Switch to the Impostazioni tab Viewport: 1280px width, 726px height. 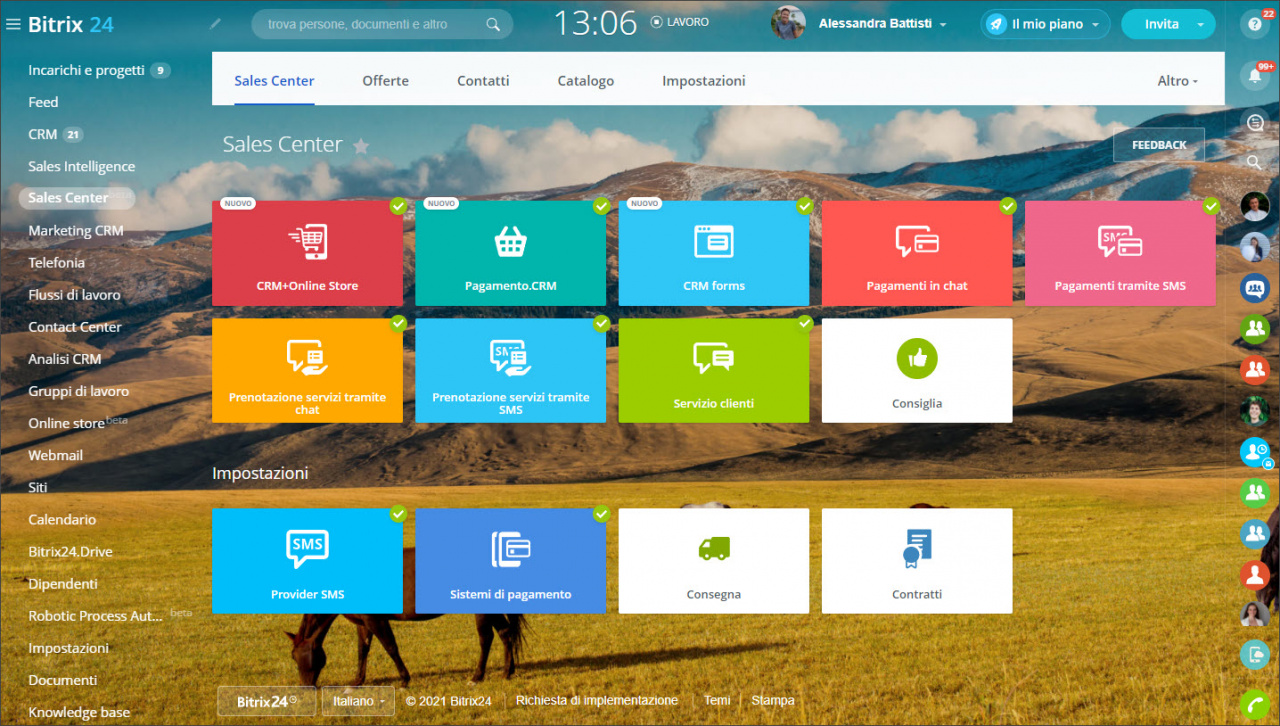click(704, 81)
